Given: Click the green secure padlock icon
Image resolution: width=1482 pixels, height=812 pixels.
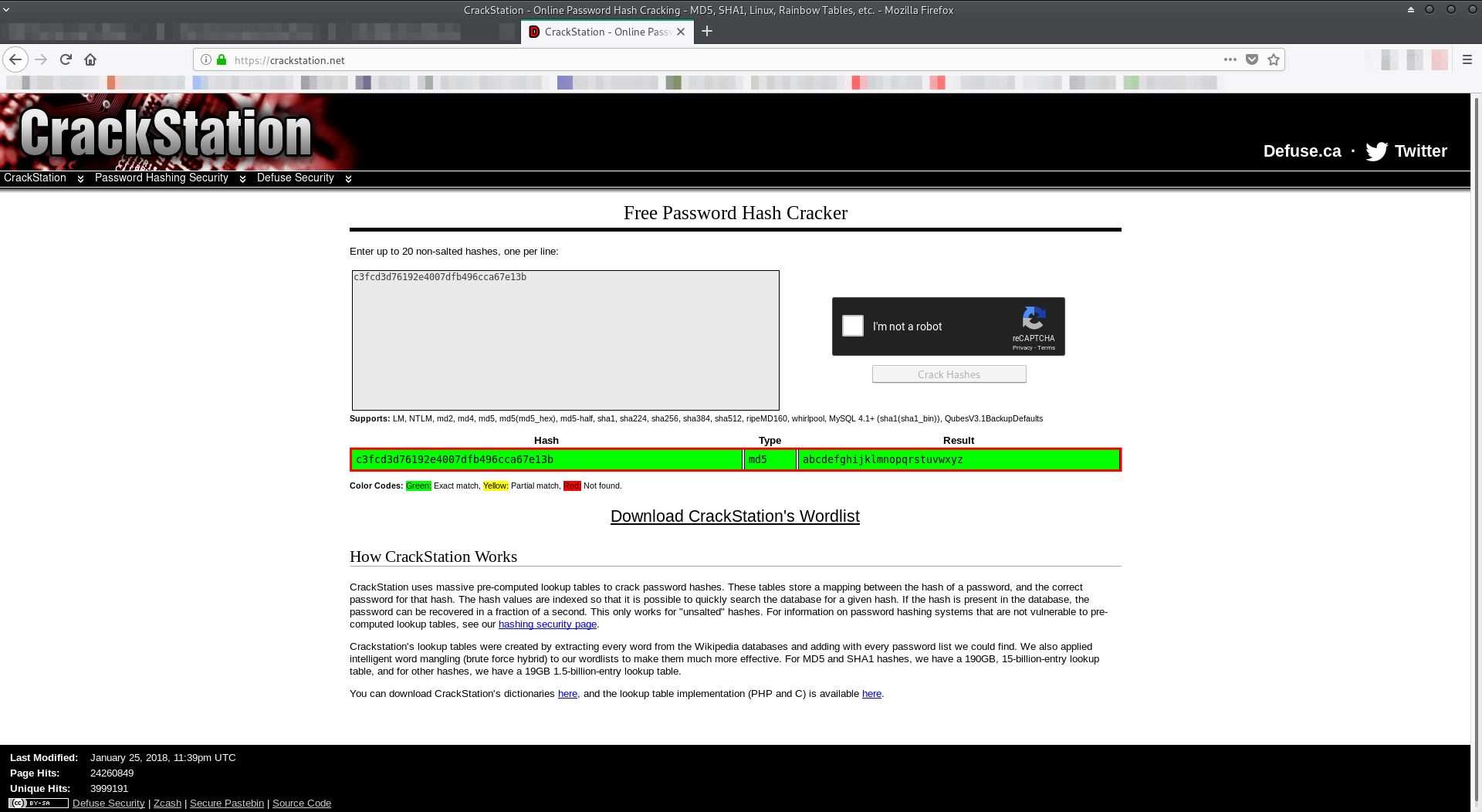Looking at the screenshot, I should tap(222, 59).
